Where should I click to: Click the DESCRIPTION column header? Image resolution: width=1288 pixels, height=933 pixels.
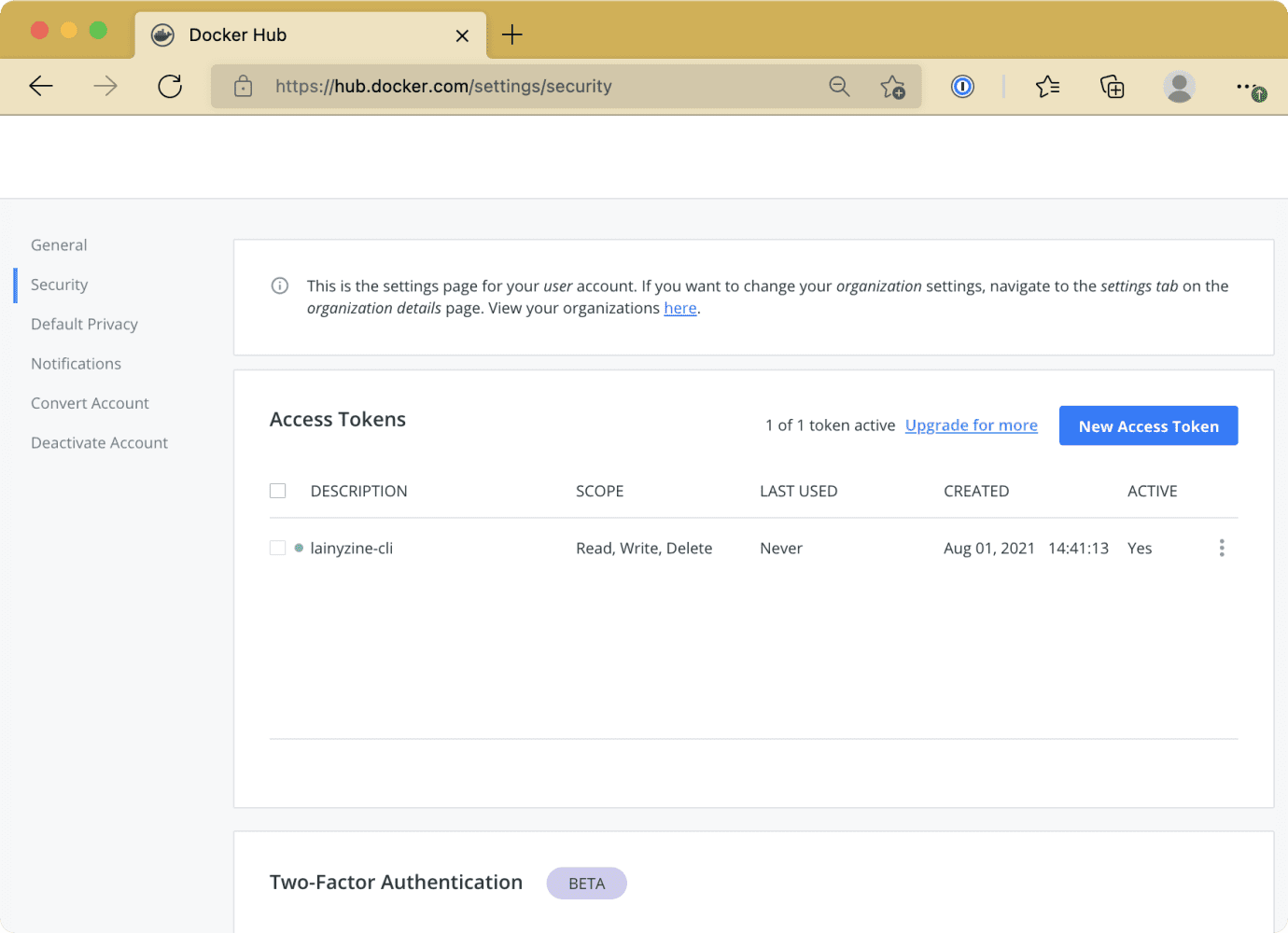pos(358,491)
